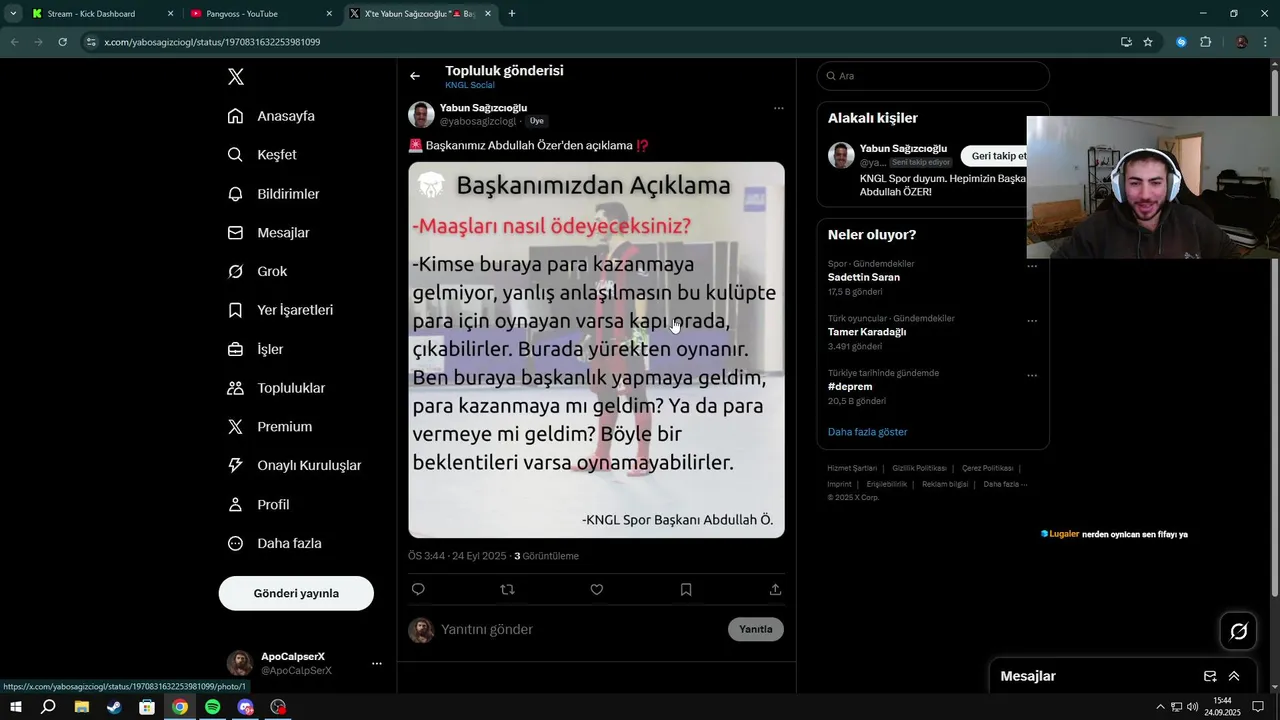Click the reply comment icon
The height and width of the screenshot is (720, 1280).
click(x=418, y=590)
